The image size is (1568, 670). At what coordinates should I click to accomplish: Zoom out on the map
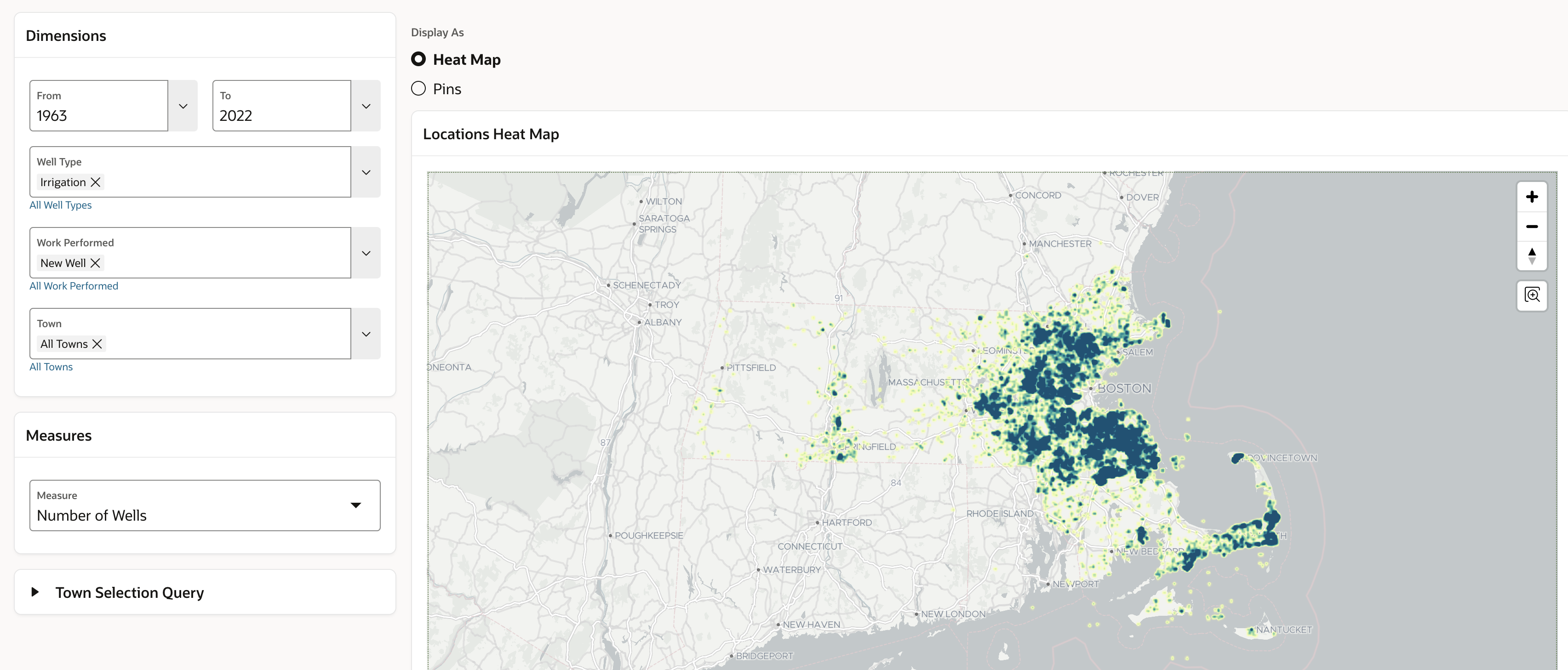[x=1532, y=227]
